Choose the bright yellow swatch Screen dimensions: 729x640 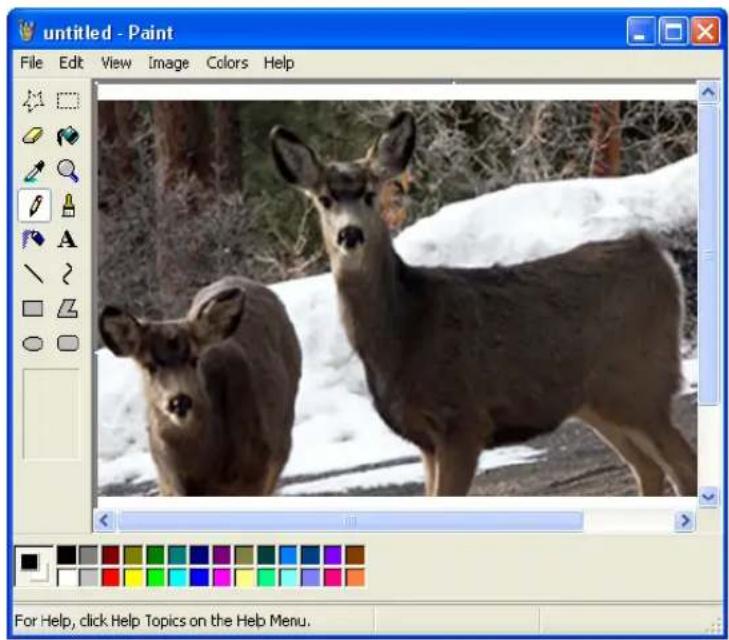133,577
